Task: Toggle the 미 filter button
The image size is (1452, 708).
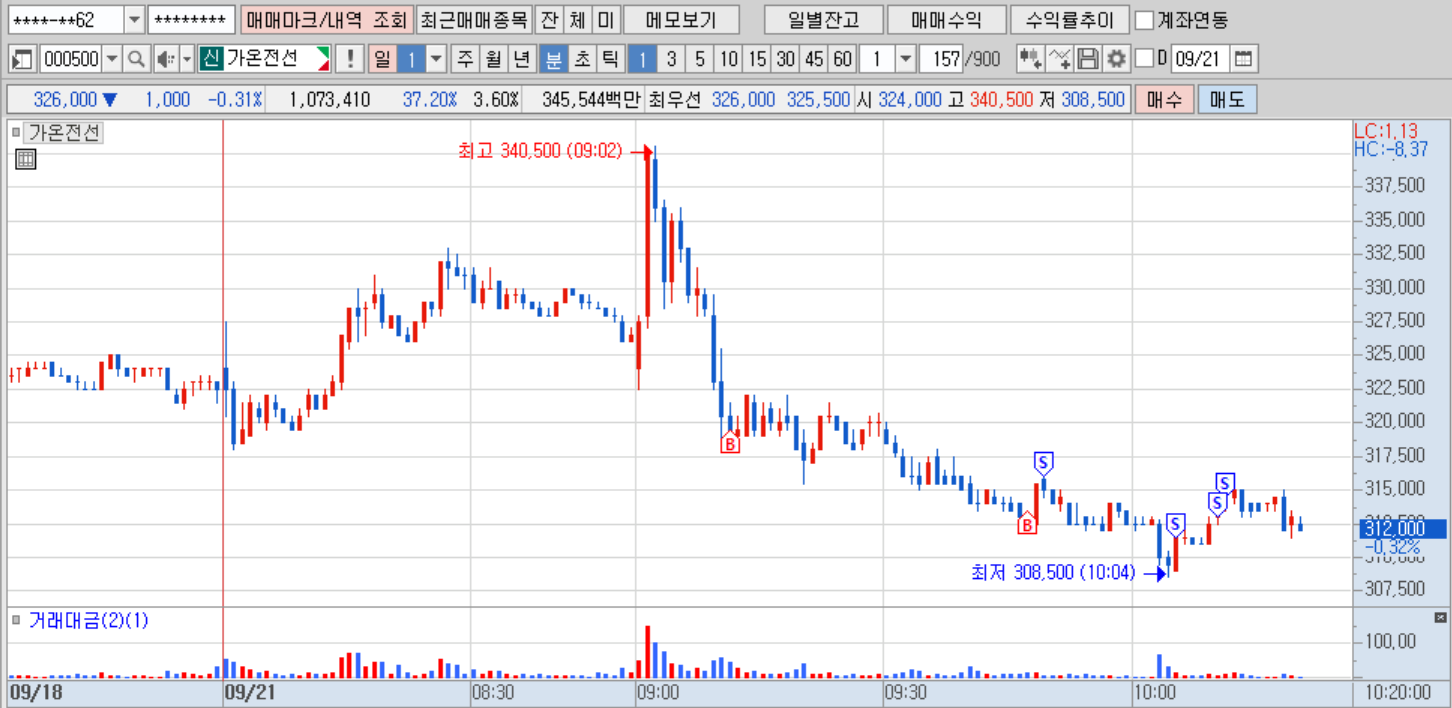Action: tap(606, 20)
